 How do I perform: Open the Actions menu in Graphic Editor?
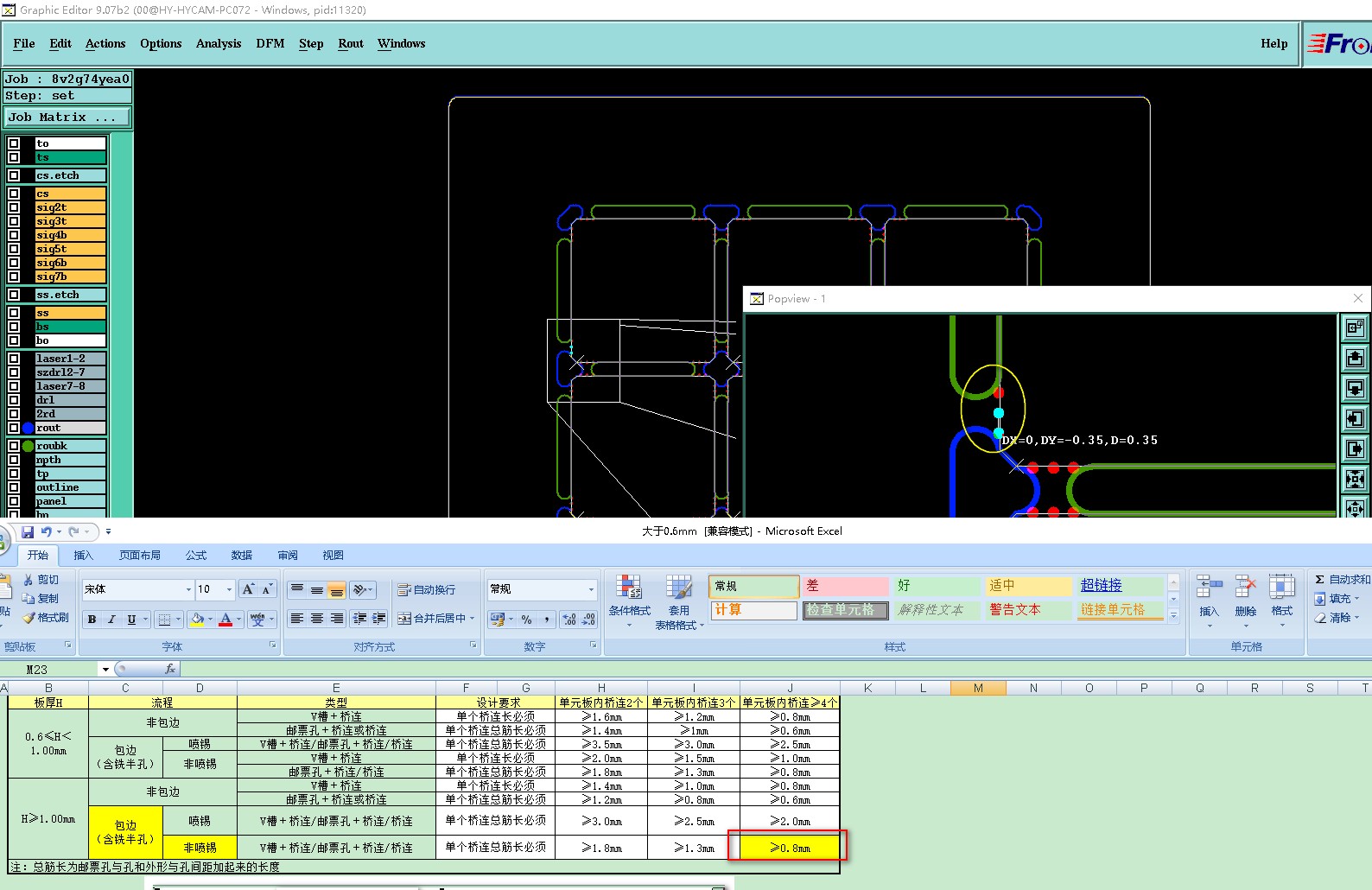click(105, 43)
